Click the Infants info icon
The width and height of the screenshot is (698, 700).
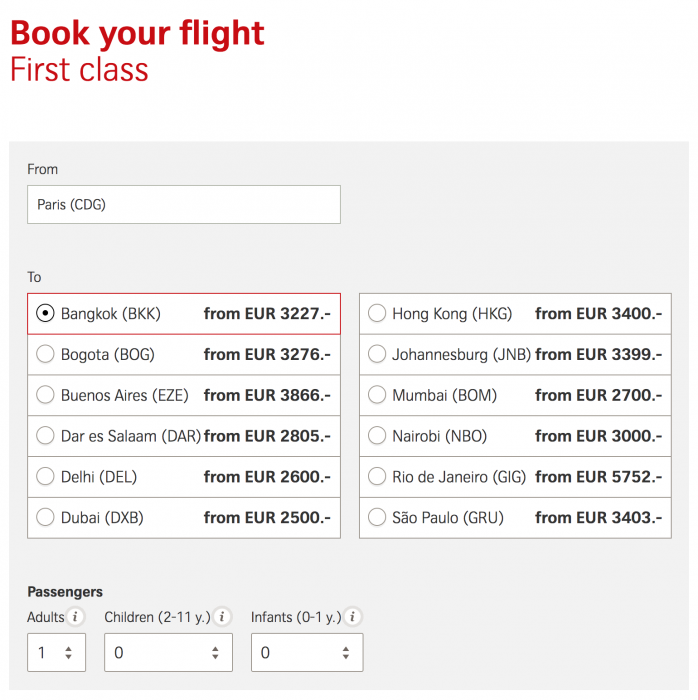click(x=353, y=617)
